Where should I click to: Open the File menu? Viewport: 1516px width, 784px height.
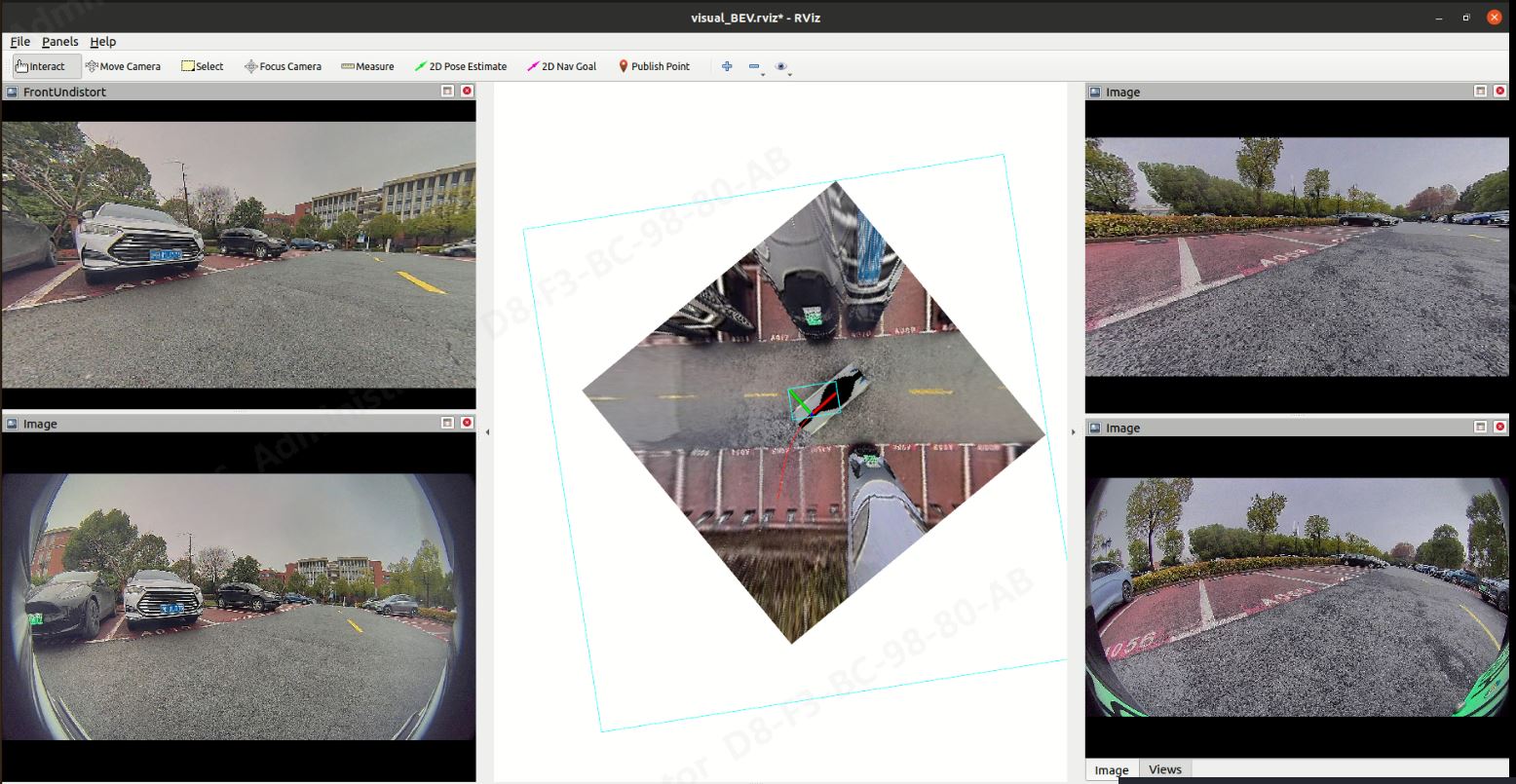[x=19, y=42]
